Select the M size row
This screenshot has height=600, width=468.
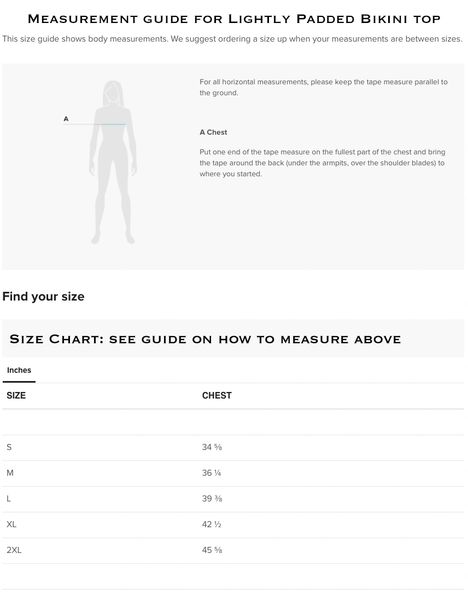point(233,473)
